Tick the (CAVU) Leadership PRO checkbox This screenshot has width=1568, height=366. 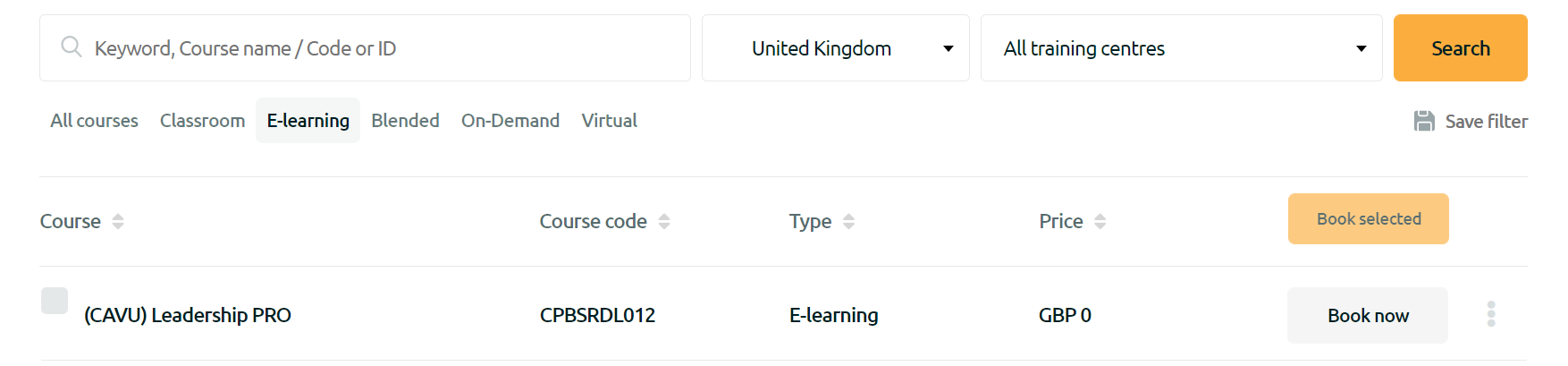click(x=55, y=301)
